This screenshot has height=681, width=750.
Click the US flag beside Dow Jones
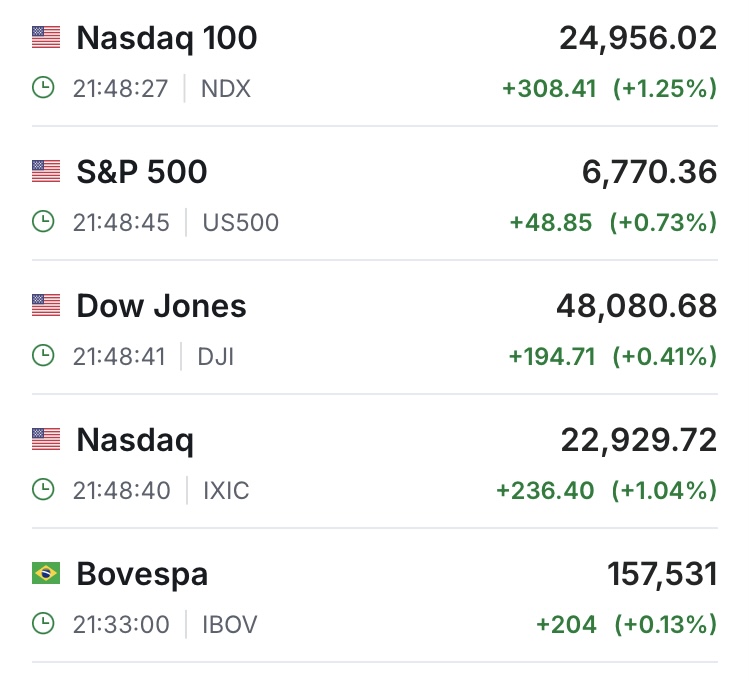46,306
